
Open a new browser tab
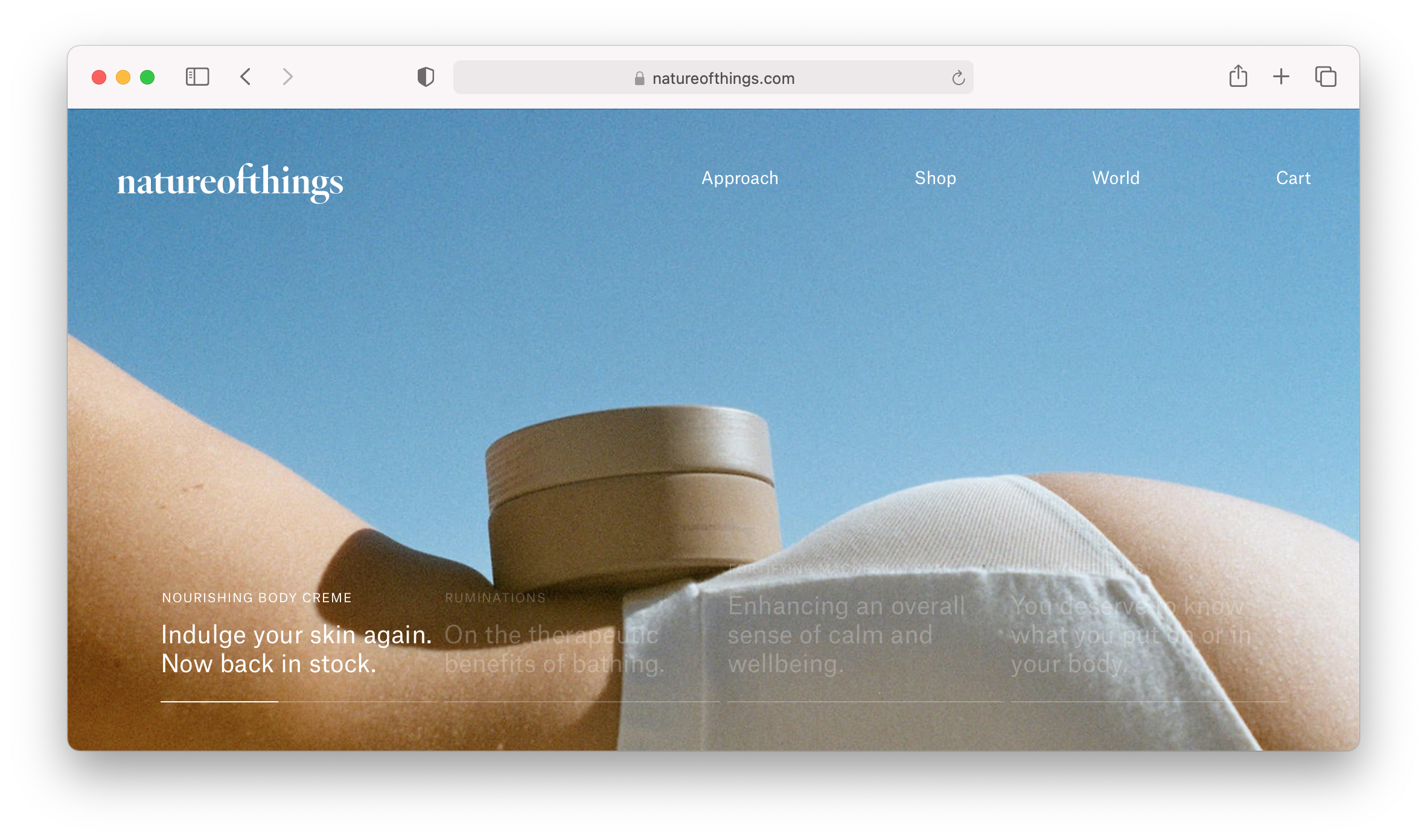click(1281, 77)
